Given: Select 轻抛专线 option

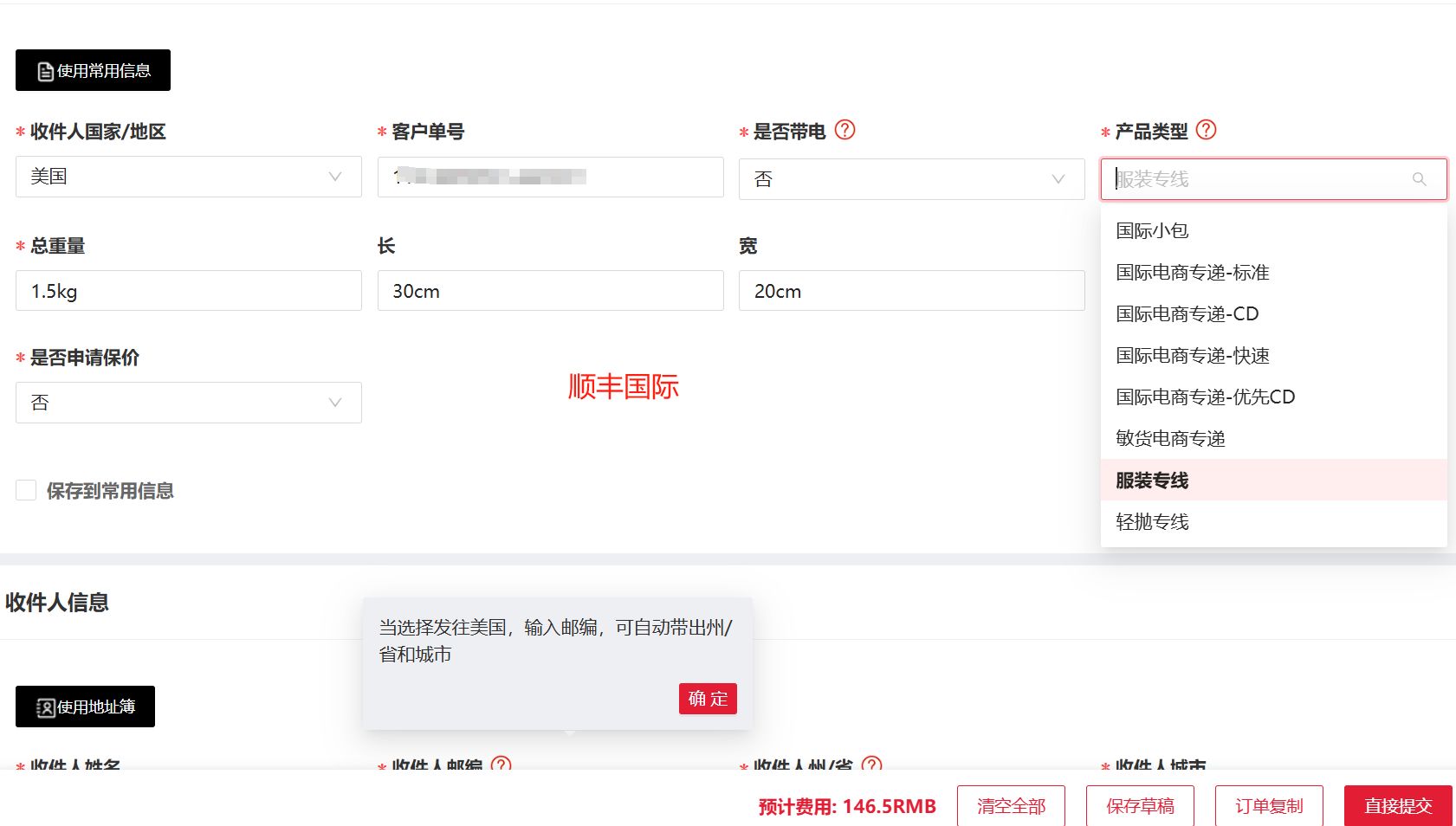Looking at the screenshot, I should pyautogui.click(x=1274, y=521).
